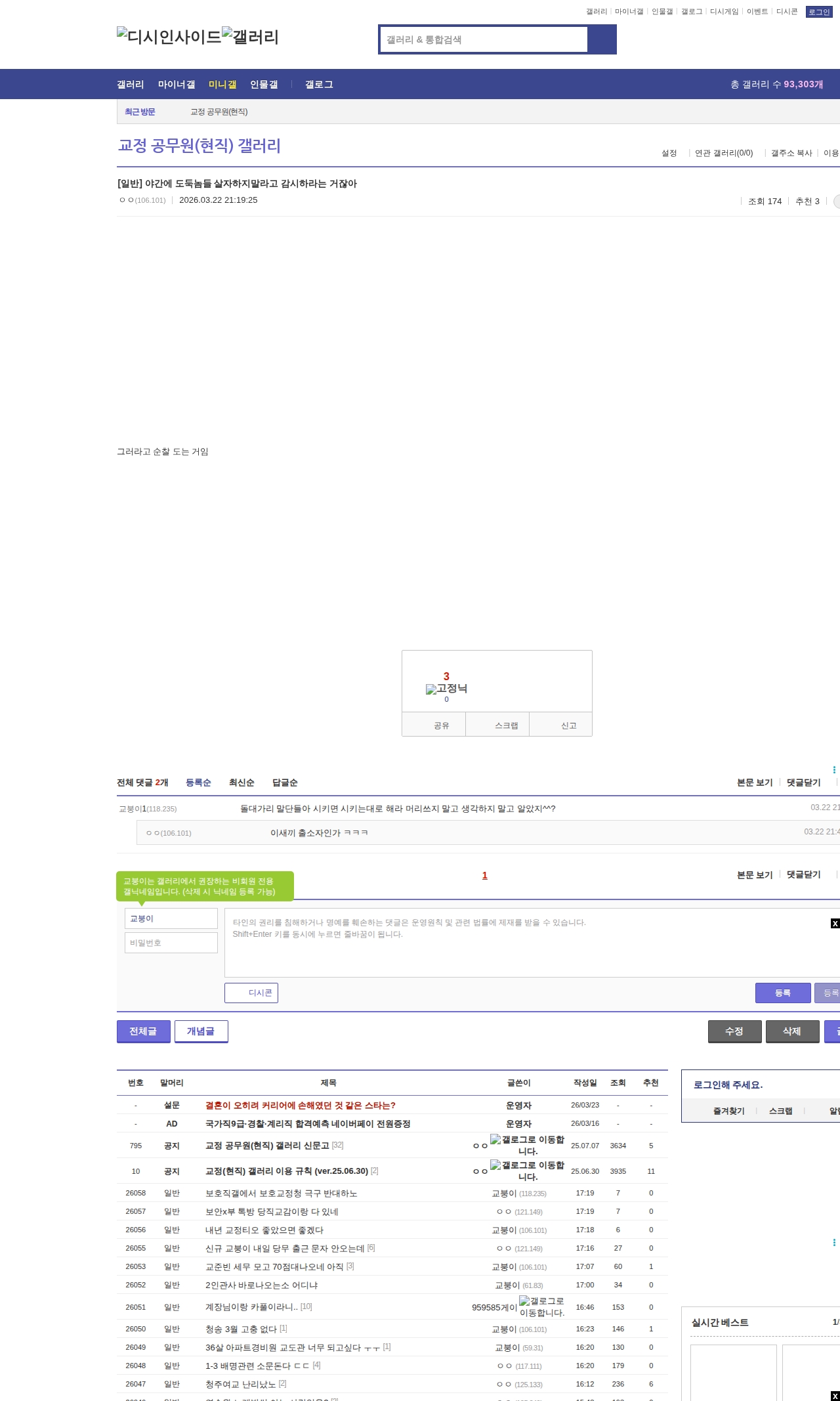Click the search button next to search box
Viewport: 840px width, 1401px height.
[602, 39]
